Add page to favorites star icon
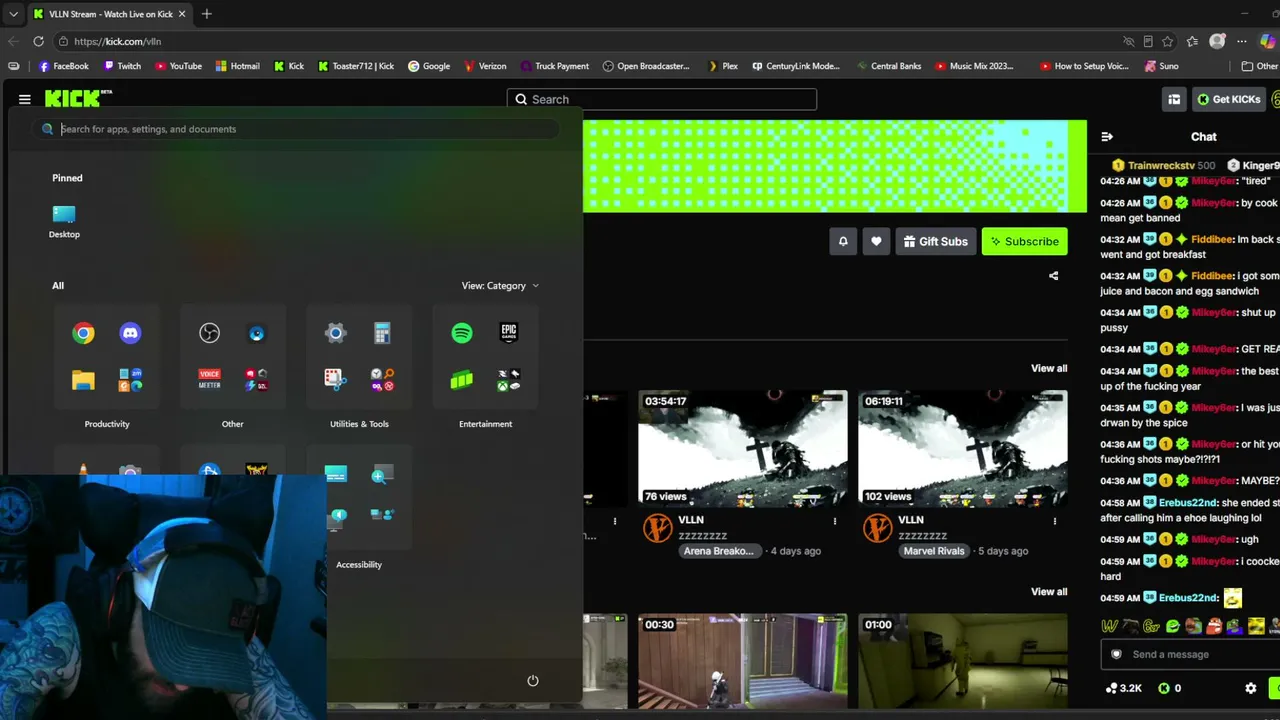The image size is (1280, 720). pyautogui.click(x=1168, y=41)
